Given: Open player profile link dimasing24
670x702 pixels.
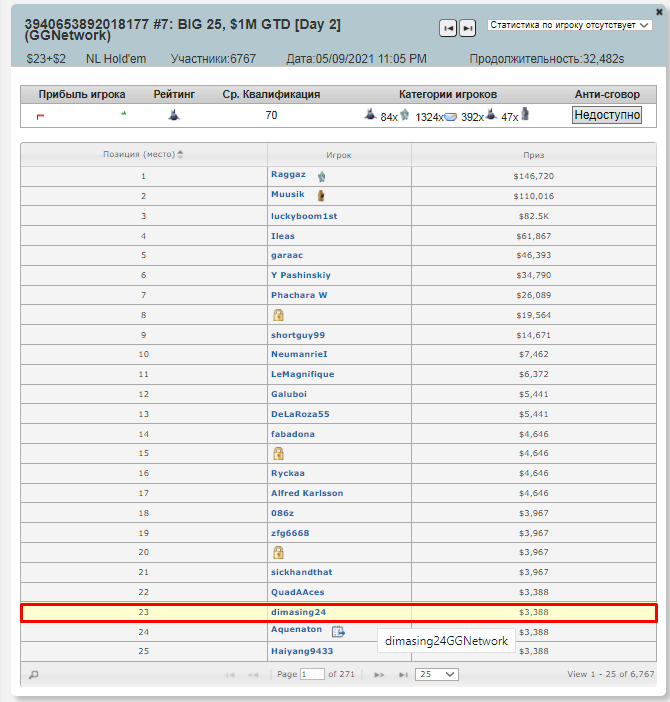Looking at the screenshot, I should click(298, 612).
